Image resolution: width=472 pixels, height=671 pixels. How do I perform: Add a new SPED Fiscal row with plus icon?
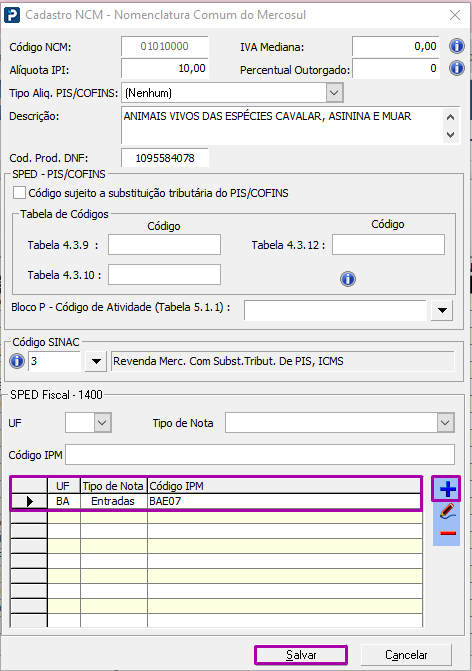[x=447, y=489]
